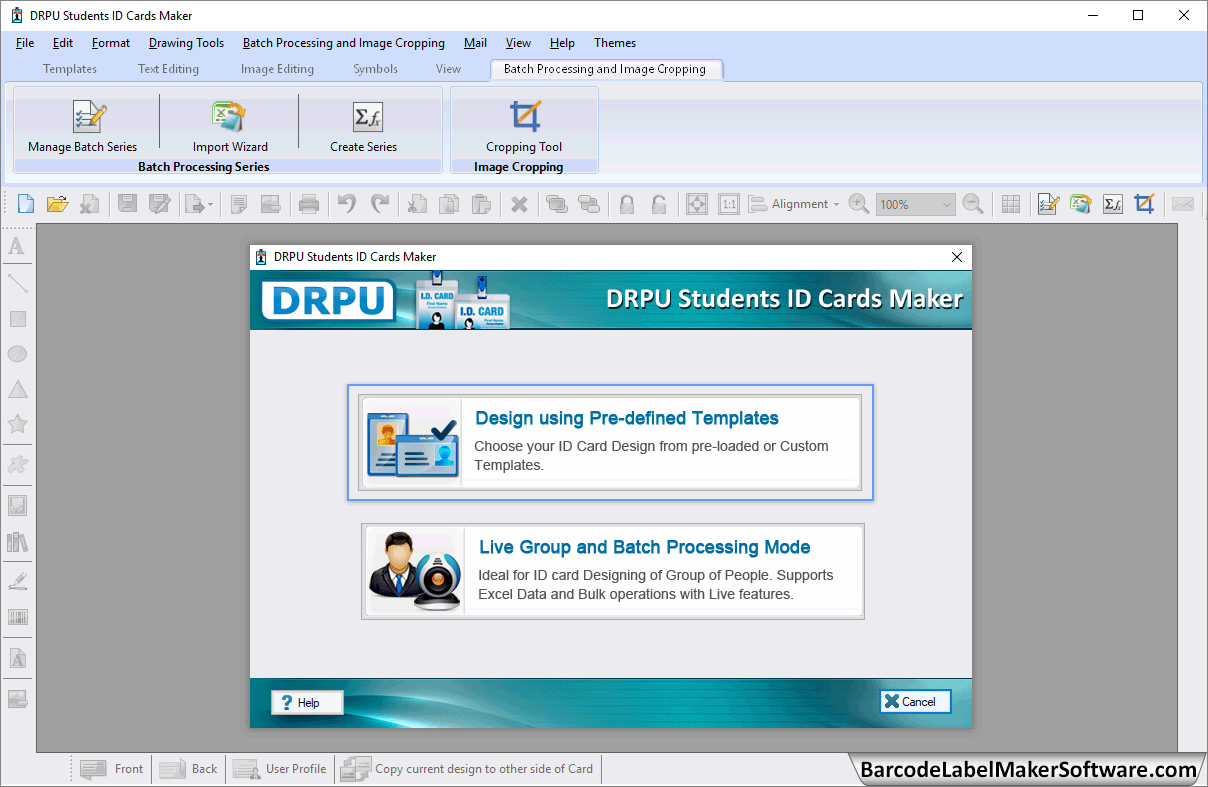Open the File menu
The height and width of the screenshot is (787, 1208).
pyautogui.click(x=25, y=43)
